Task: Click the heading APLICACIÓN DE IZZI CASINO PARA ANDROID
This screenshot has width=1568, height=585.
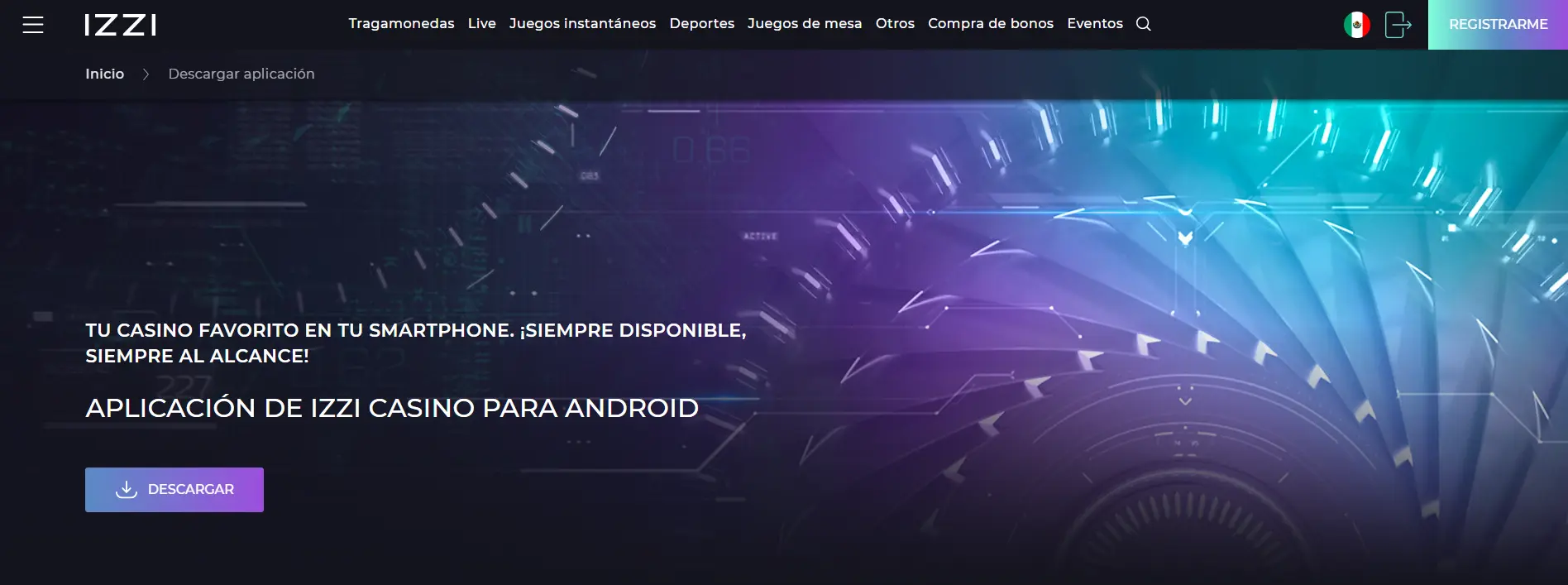Action: (393, 408)
